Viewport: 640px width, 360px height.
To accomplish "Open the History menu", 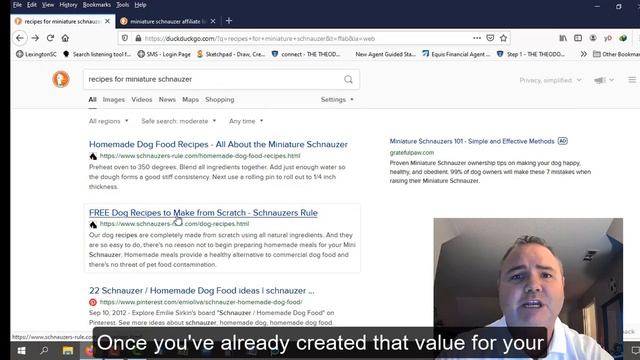I will (x=68, y=5).
